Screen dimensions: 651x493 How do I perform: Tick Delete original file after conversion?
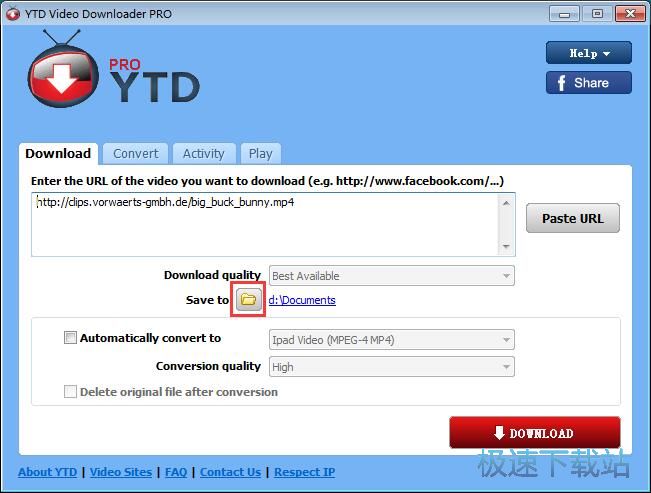pos(70,392)
